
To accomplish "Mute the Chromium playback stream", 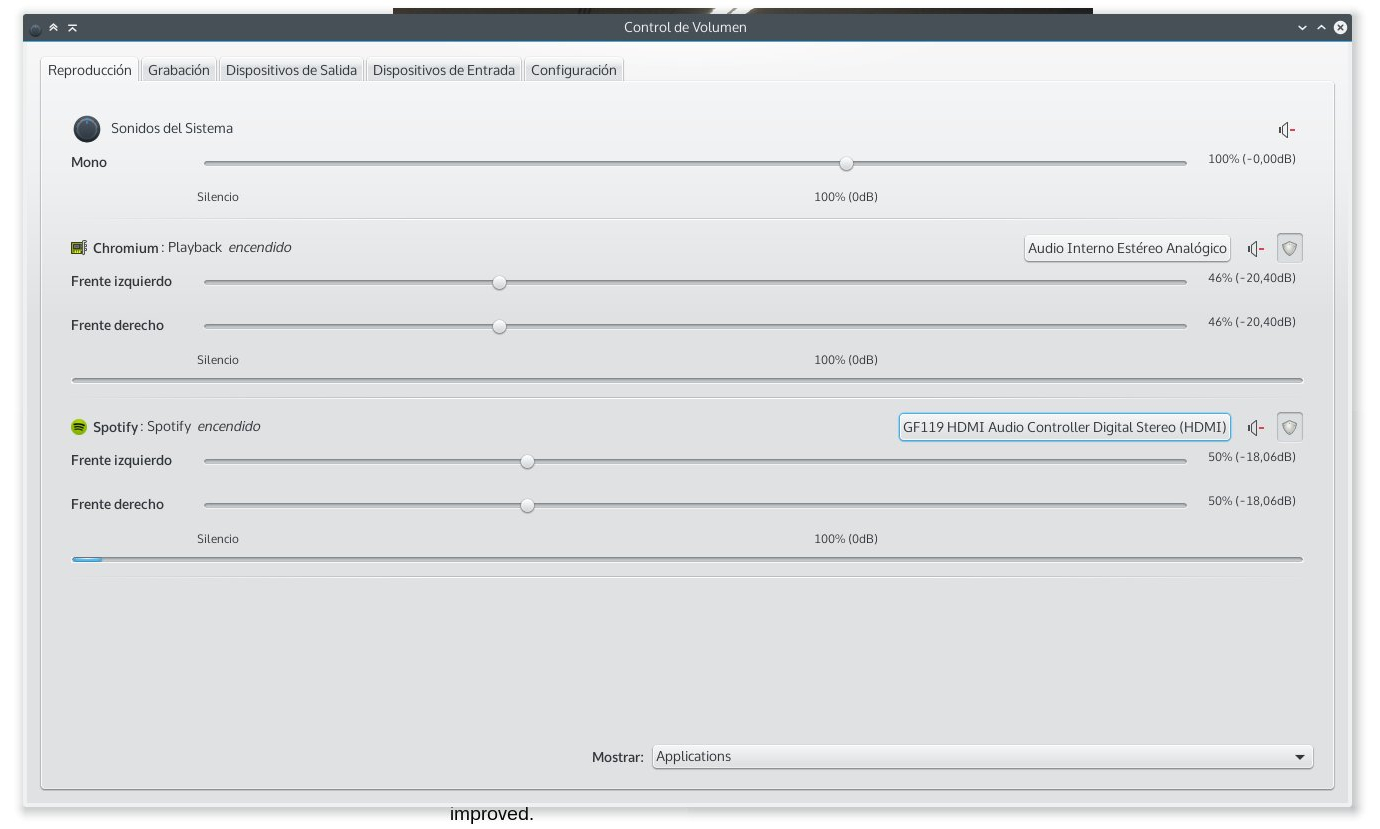I will (1256, 249).
